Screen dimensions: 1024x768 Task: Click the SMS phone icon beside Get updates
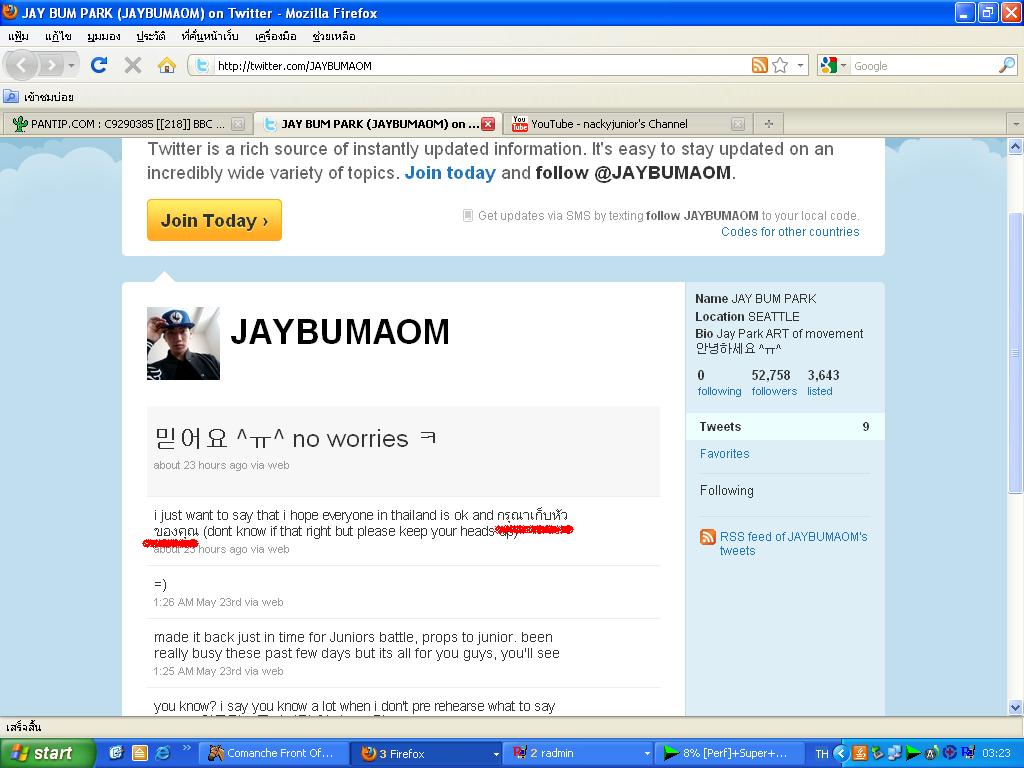pos(468,216)
